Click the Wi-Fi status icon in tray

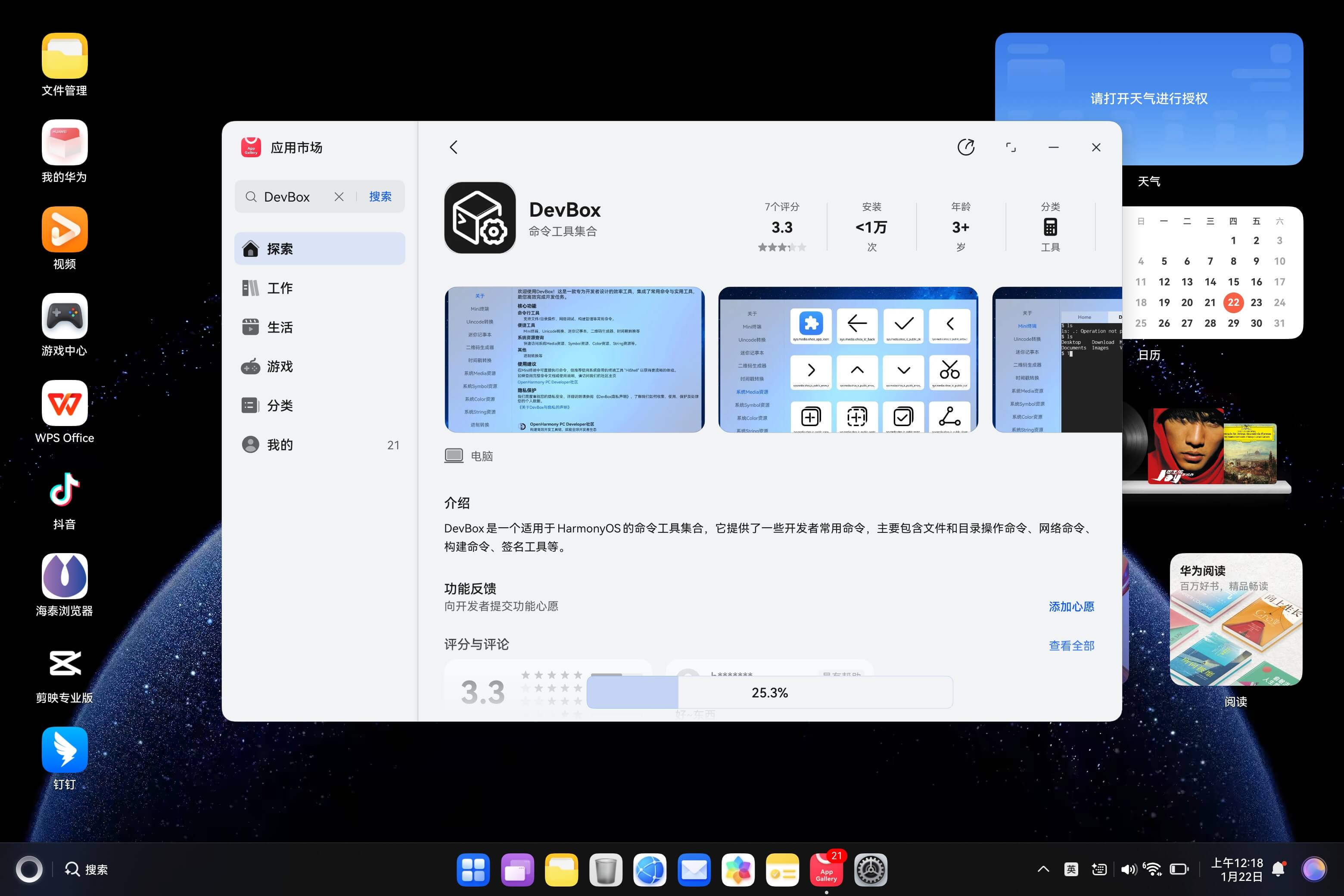point(1153,869)
